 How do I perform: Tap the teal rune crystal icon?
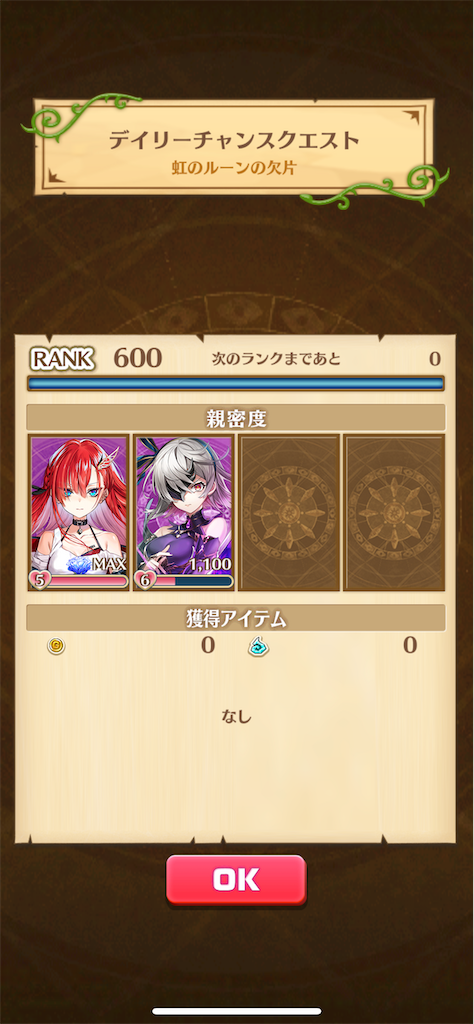coord(259,647)
